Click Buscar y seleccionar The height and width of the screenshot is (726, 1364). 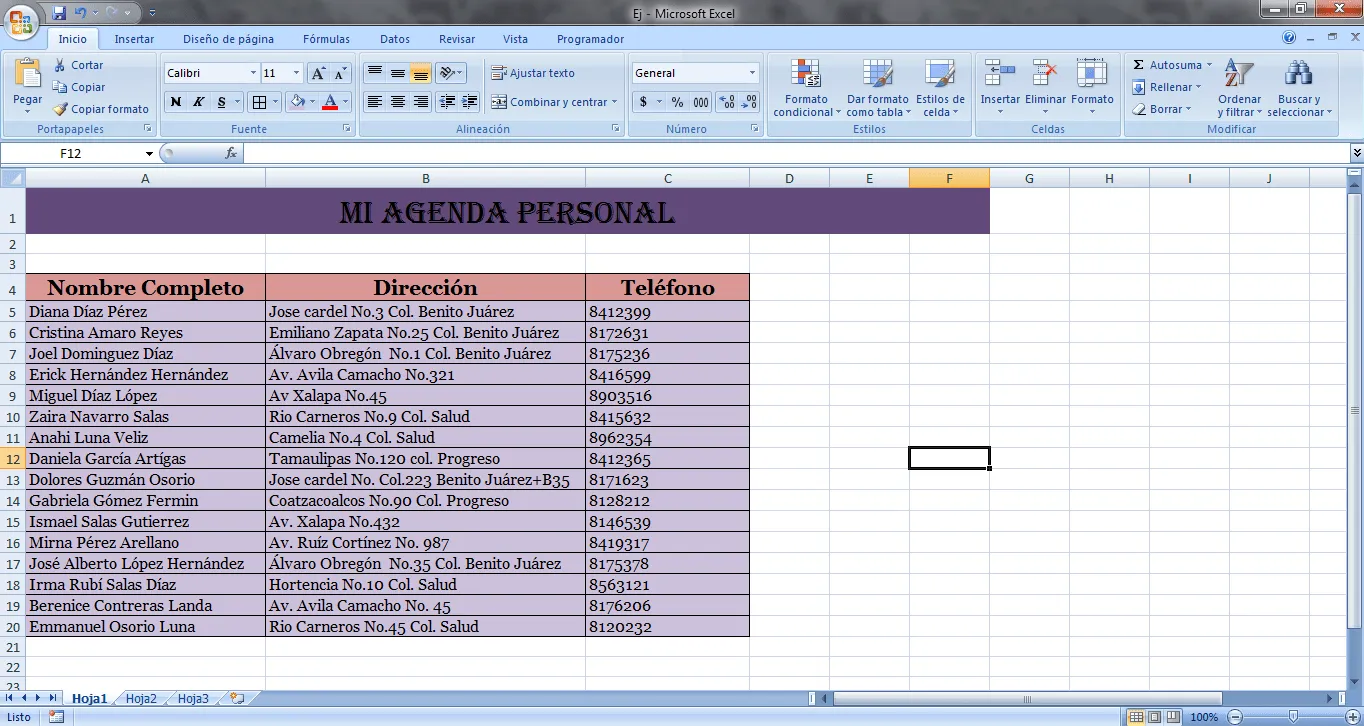1299,88
